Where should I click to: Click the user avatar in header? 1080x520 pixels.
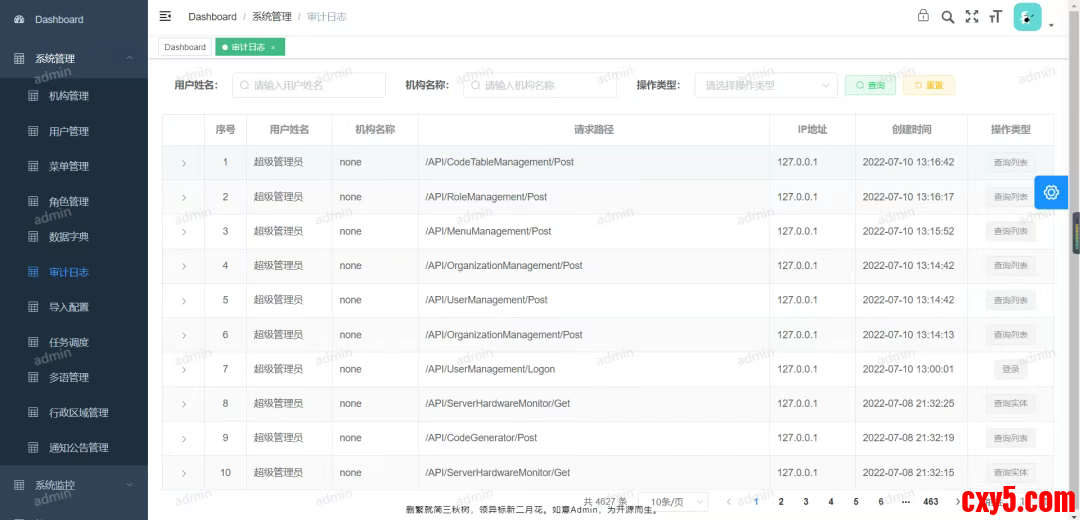(1027, 17)
